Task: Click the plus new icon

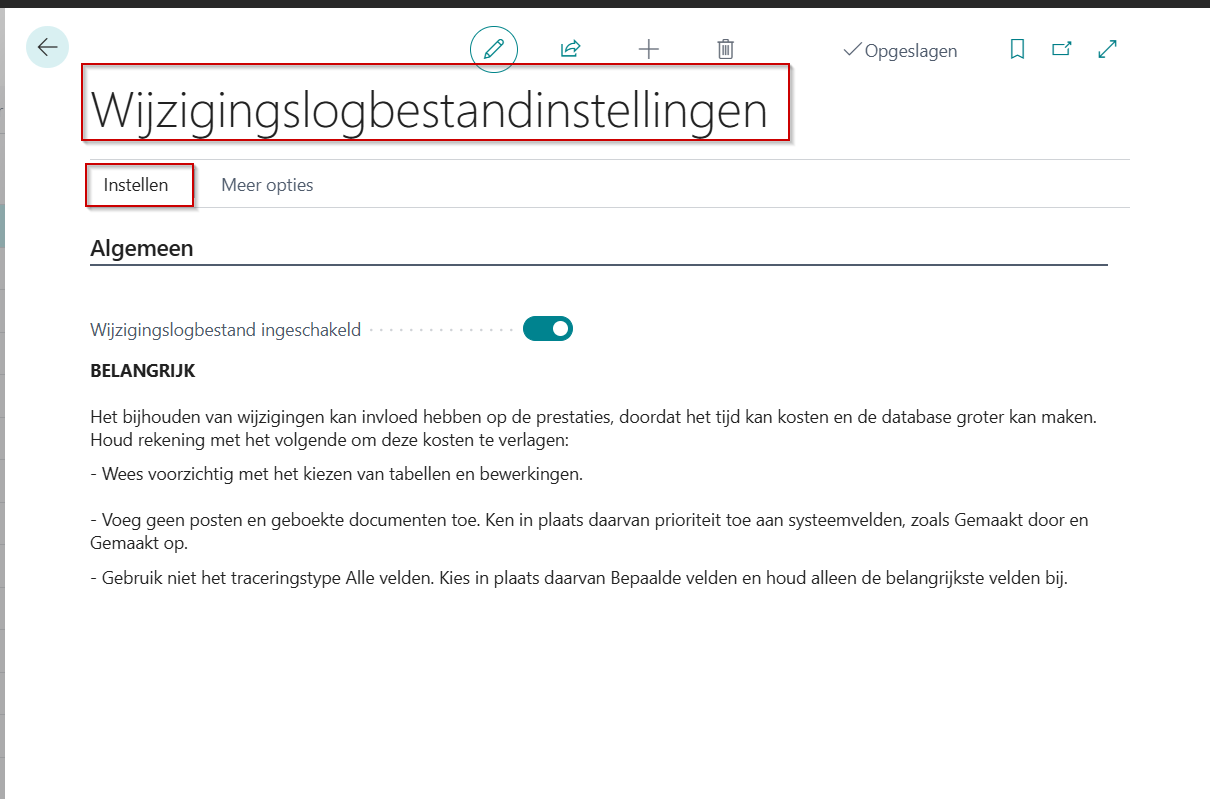Action: click(649, 49)
